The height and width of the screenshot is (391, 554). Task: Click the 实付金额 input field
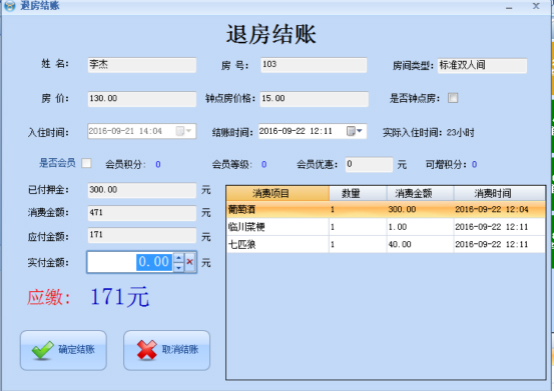pyautogui.click(x=130, y=262)
